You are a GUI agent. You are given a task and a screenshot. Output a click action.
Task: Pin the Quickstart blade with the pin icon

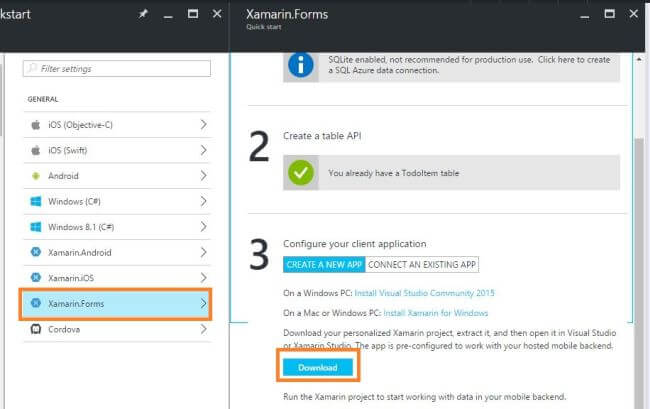[x=143, y=14]
